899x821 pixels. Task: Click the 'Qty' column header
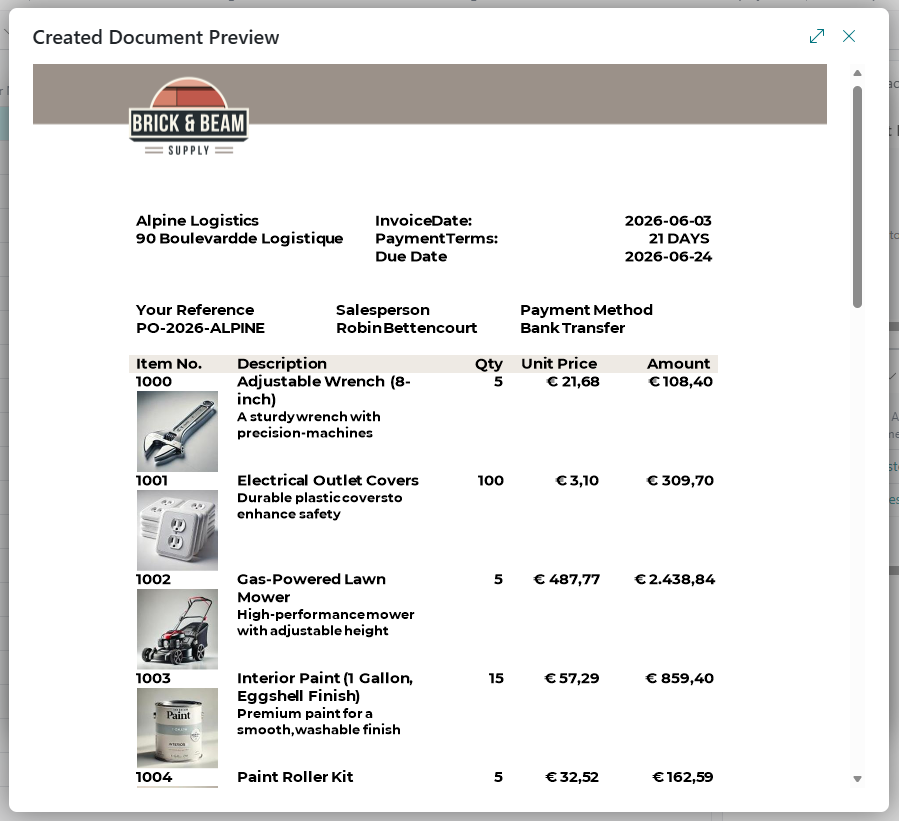[x=488, y=364]
